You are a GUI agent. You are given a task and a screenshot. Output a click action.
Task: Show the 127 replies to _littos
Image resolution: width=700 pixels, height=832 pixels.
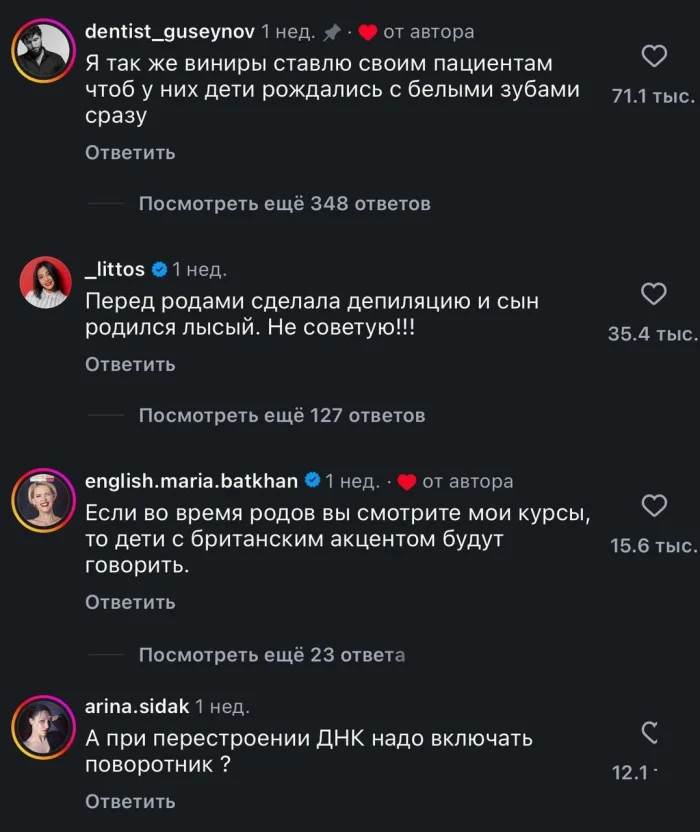click(x=284, y=415)
